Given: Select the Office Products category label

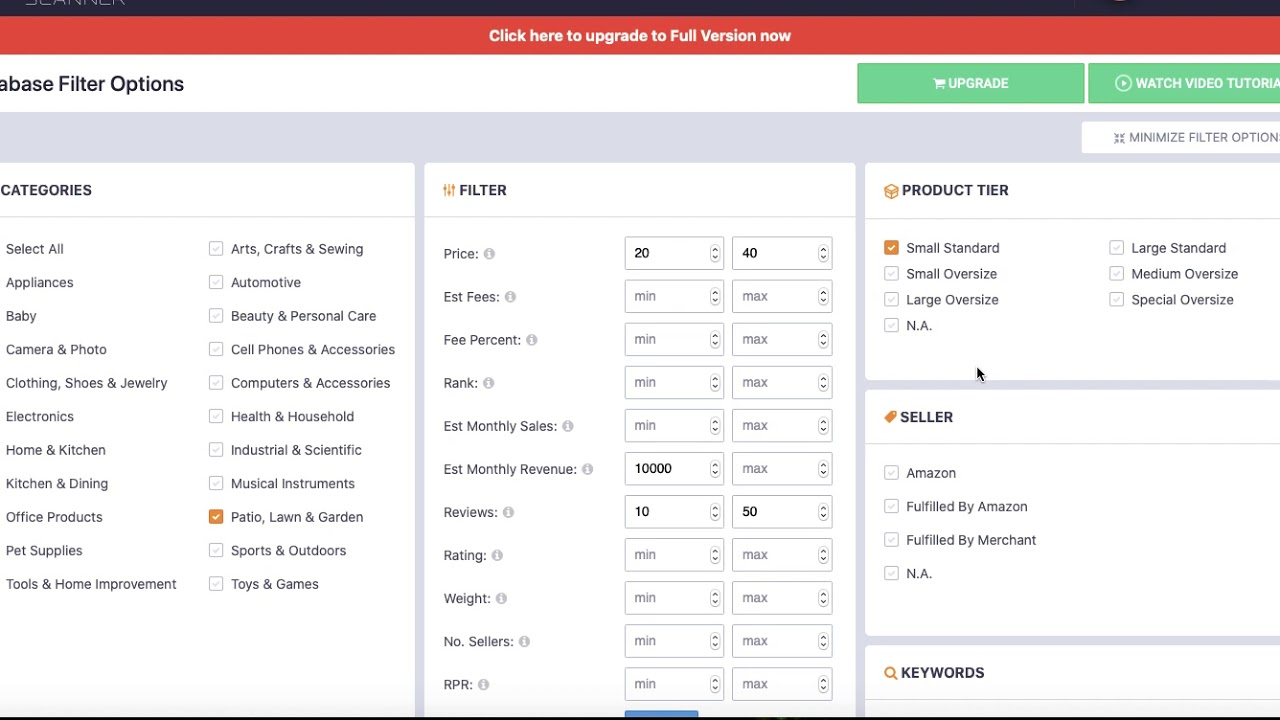Looking at the screenshot, I should tap(54, 517).
